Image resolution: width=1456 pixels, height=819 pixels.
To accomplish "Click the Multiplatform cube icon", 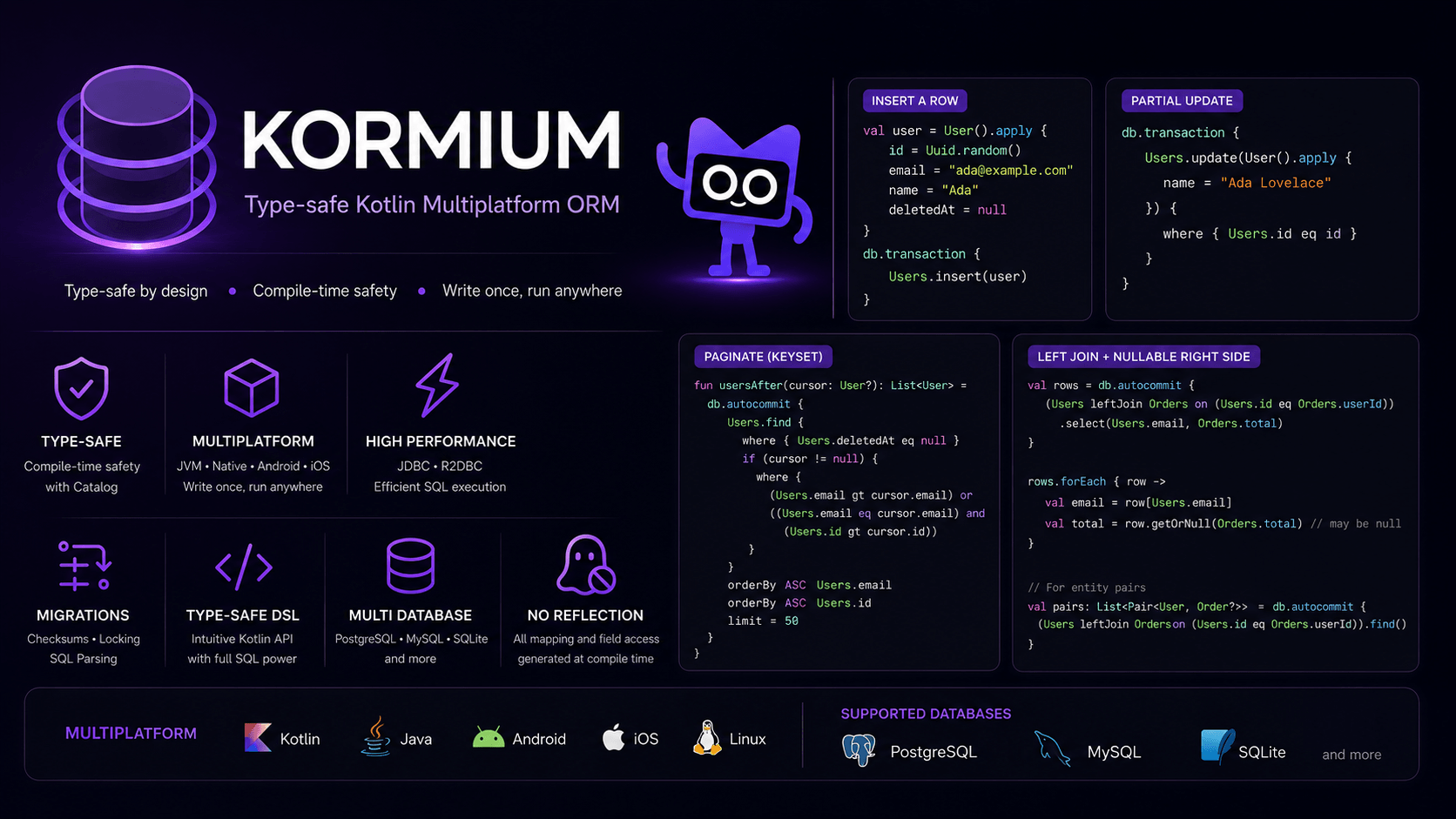I will [x=252, y=387].
